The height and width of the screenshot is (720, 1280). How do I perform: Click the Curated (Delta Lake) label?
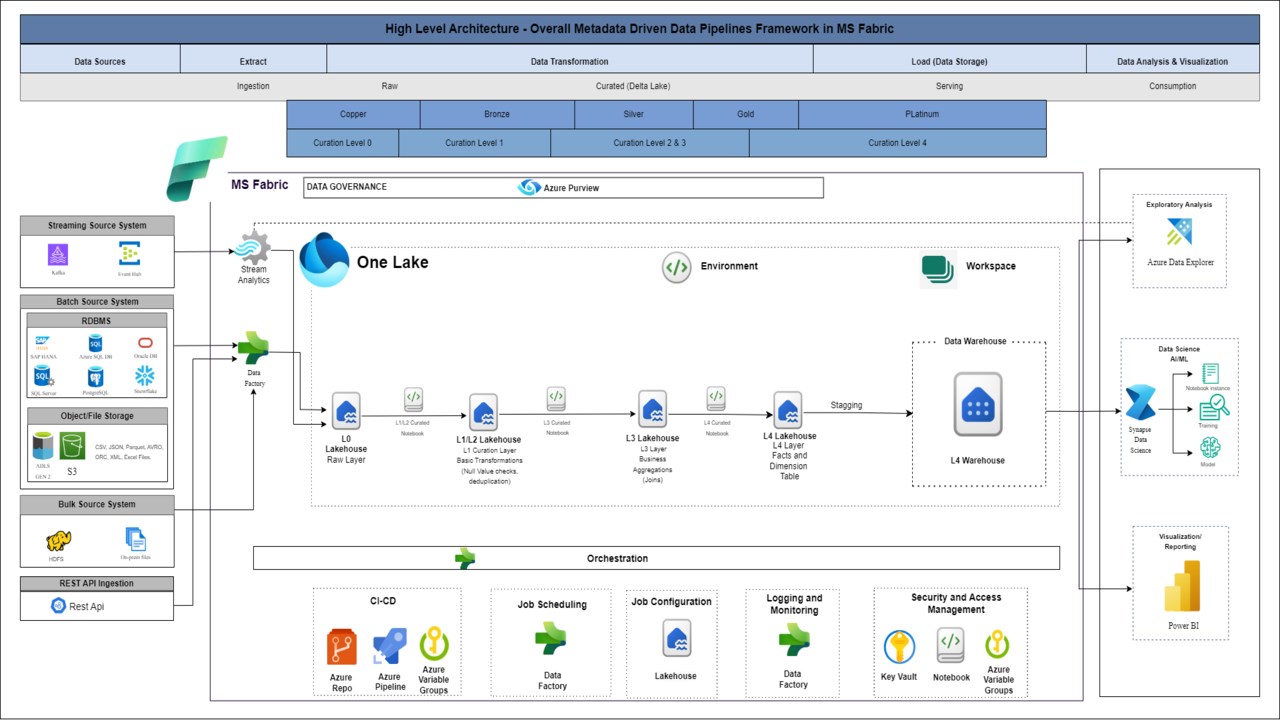click(633, 86)
